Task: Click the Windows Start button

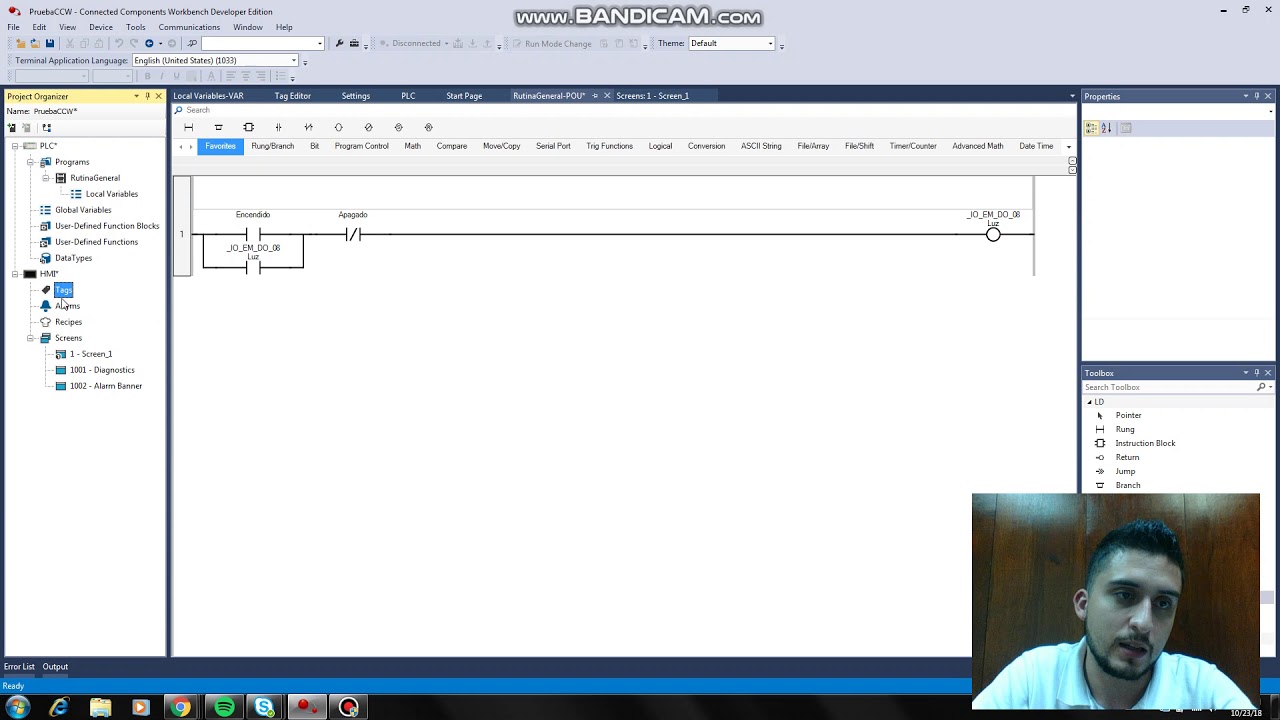Action: [17, 708]
